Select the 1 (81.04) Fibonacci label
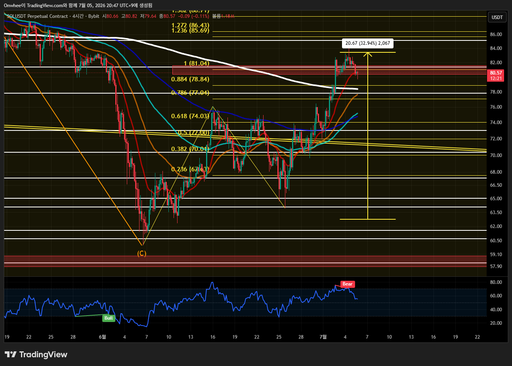The height and width of the screenshot is (366, 512). pos(197,63)
